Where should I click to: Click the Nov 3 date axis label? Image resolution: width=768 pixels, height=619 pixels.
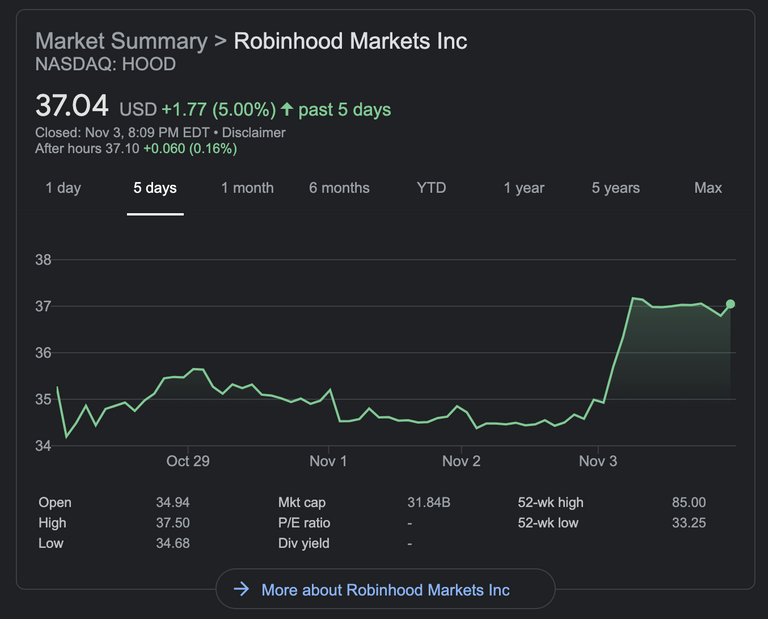coord(598,461)
